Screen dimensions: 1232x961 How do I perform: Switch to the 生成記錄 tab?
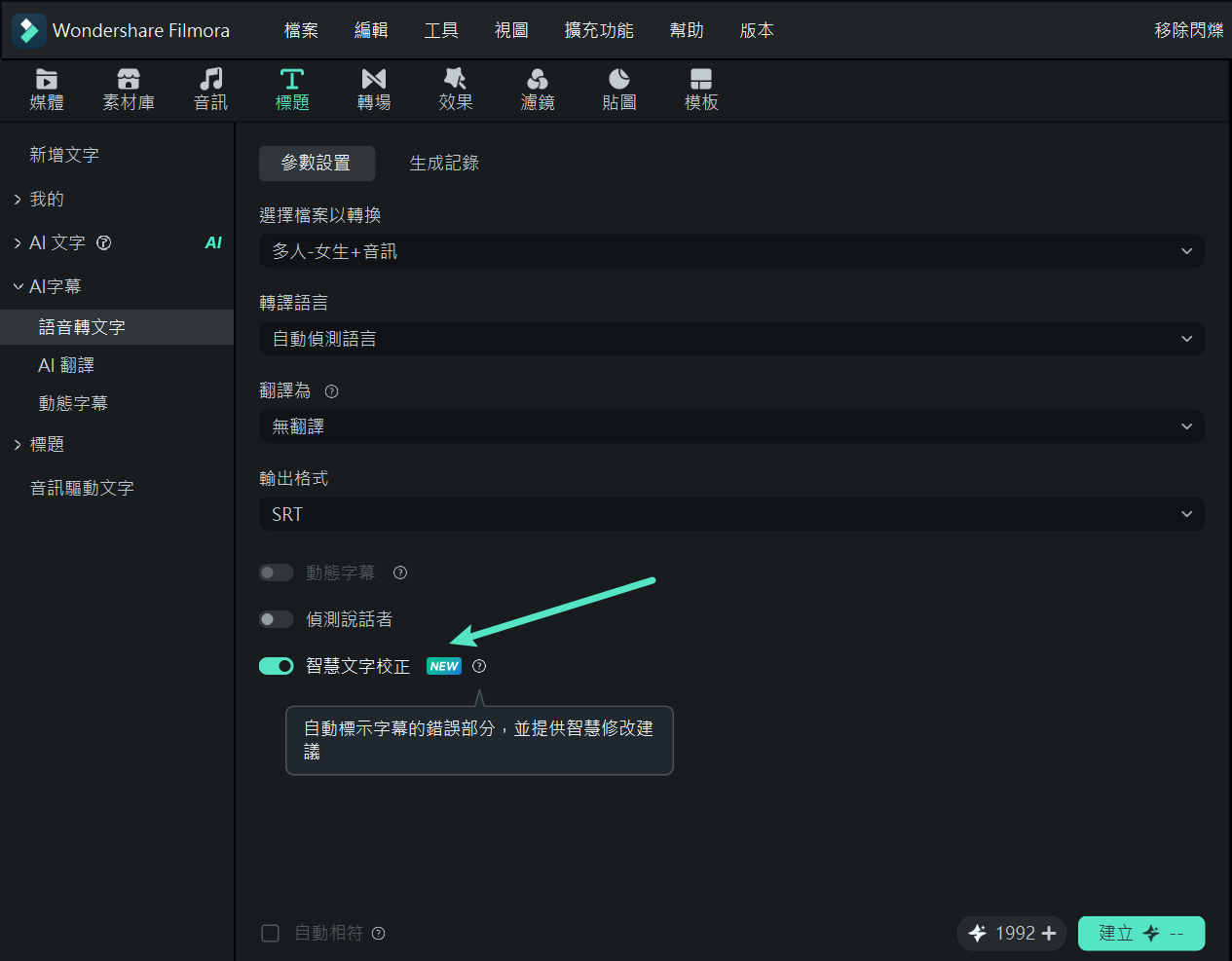coord(444,164)
